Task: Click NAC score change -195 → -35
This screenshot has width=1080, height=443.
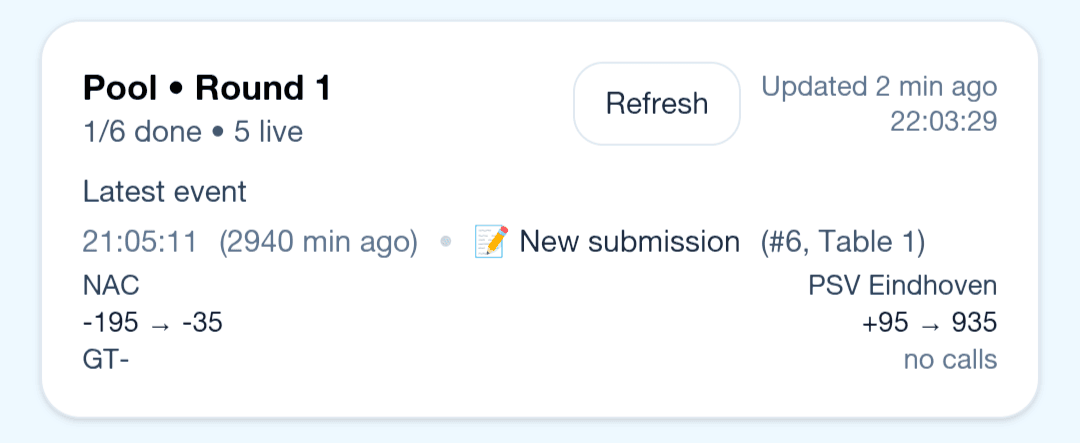Action: pos(153,324)
